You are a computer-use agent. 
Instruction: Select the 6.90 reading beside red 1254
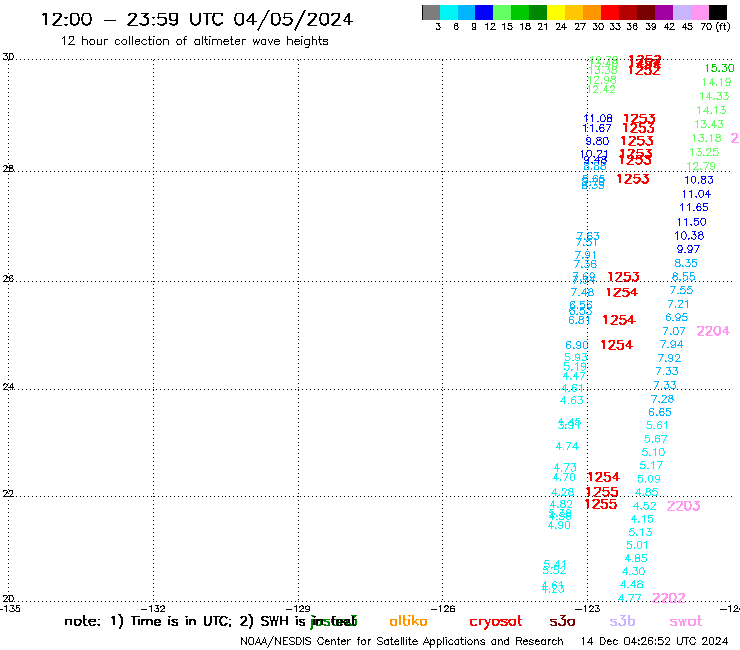(x=577, y=346)
